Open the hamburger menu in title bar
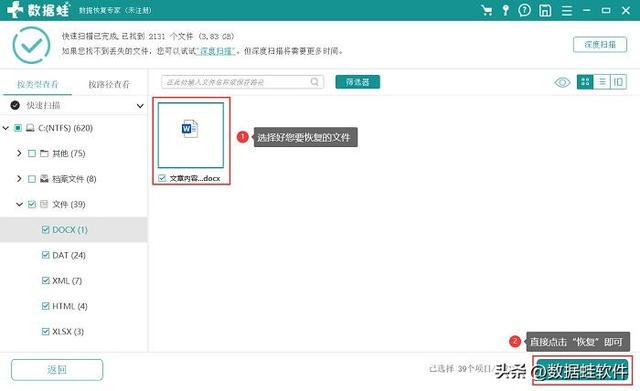Image resolution: width=640 pixels, height=391 pixels. point(567,10)
